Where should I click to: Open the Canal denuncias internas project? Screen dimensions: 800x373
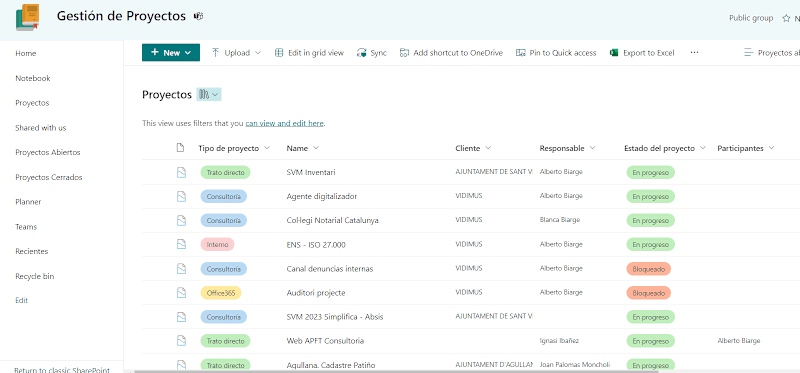coord(330,268)
